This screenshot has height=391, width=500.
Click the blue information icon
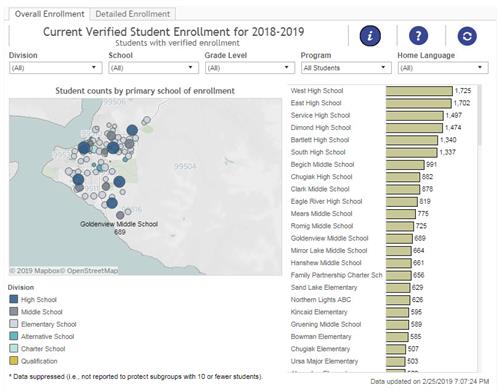pos(370,35)
